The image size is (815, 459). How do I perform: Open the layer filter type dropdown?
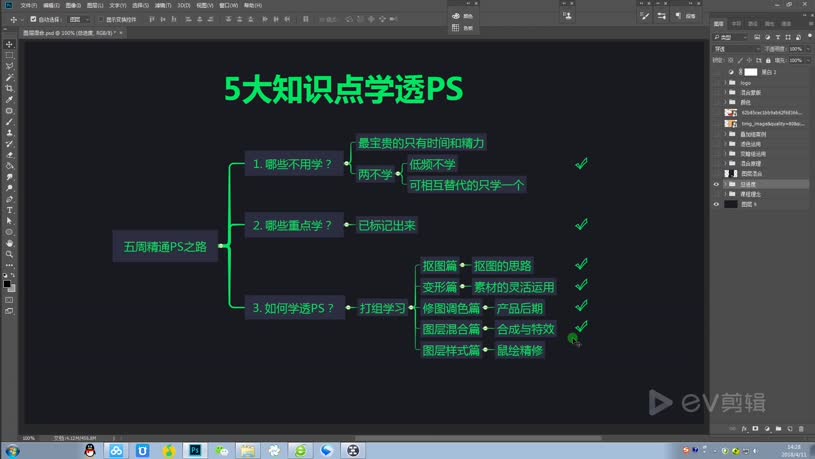[x=731, y=37]
